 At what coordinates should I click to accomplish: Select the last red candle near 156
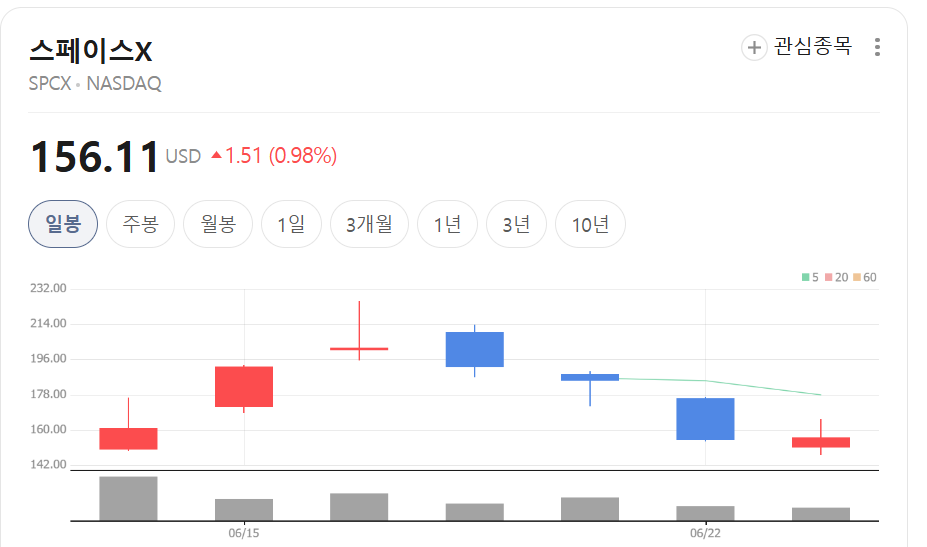point(821,442)
